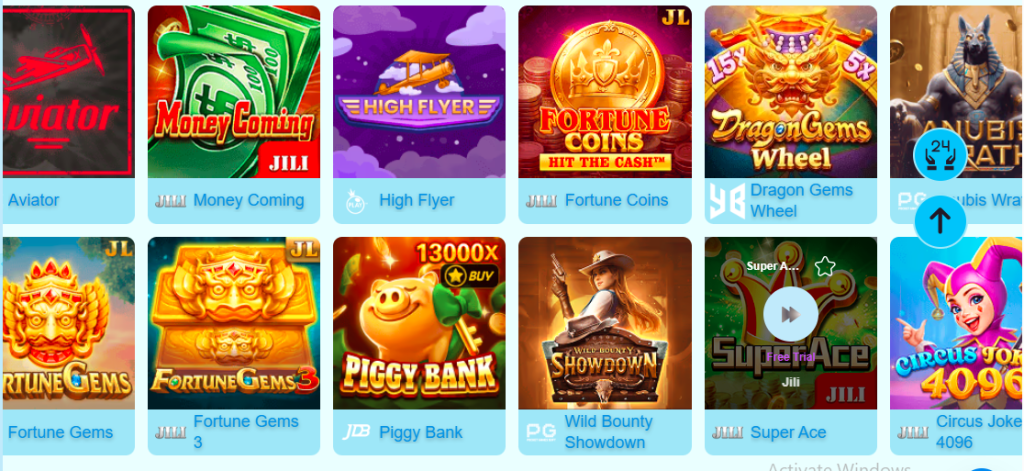Click the back-to-top arrow button
Image resolution: width=1024 pixels, height=471 pixels.
[x=940, y=221]
